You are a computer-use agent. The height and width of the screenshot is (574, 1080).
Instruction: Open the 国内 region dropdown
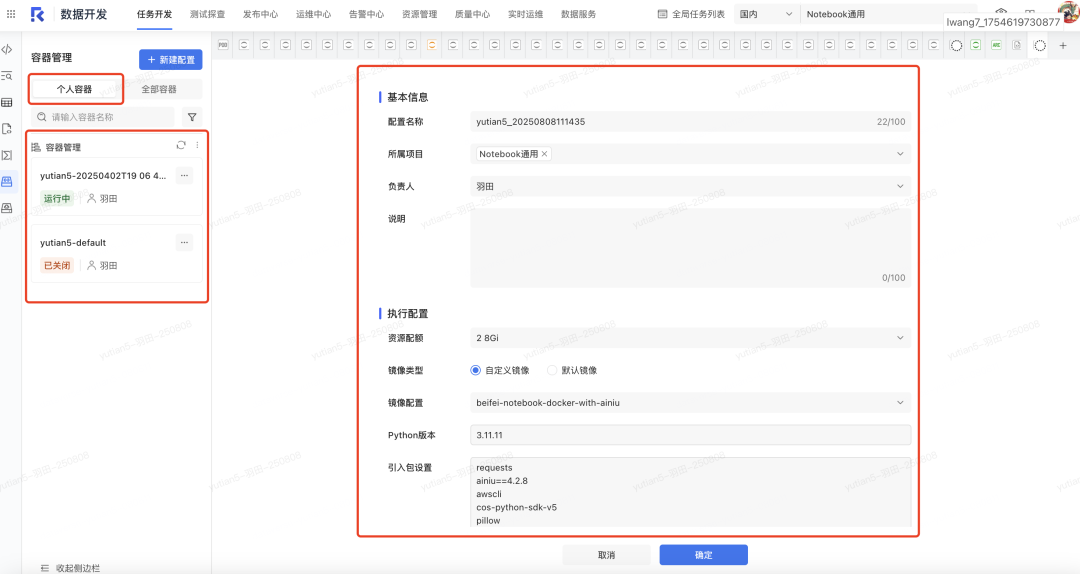click(x=766, y=14)
